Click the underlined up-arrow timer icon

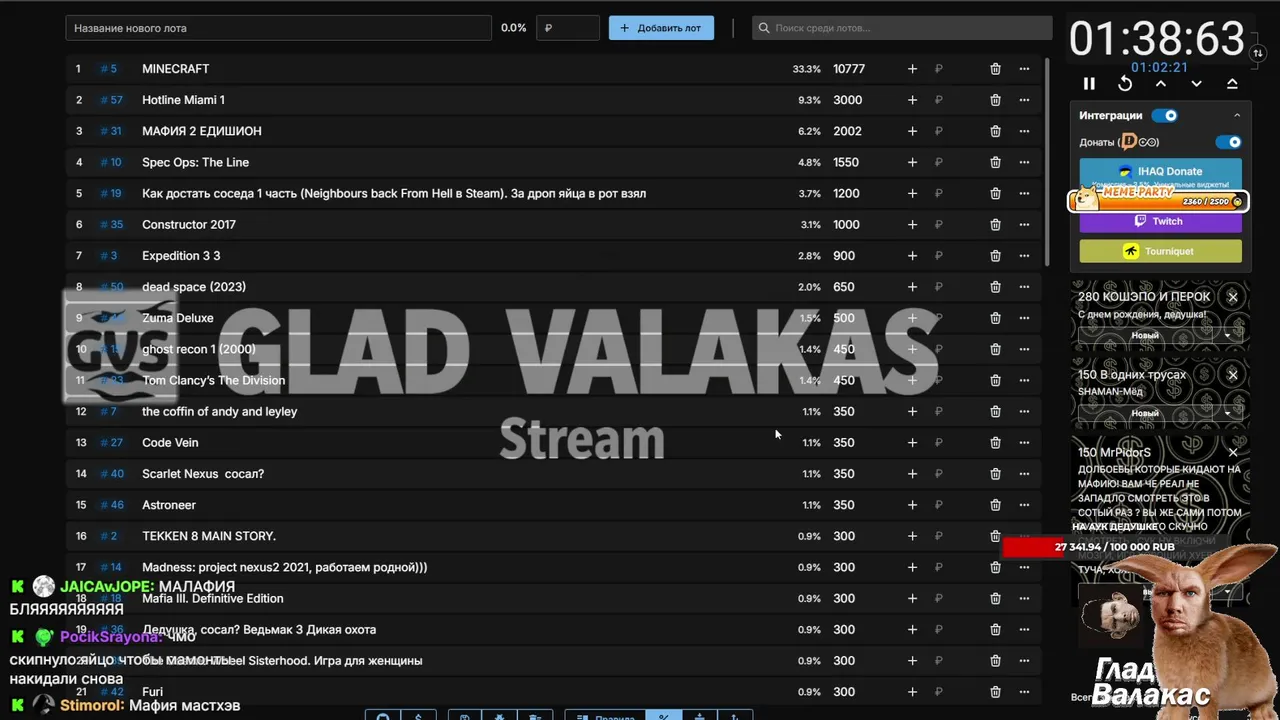coord(1232,84)
